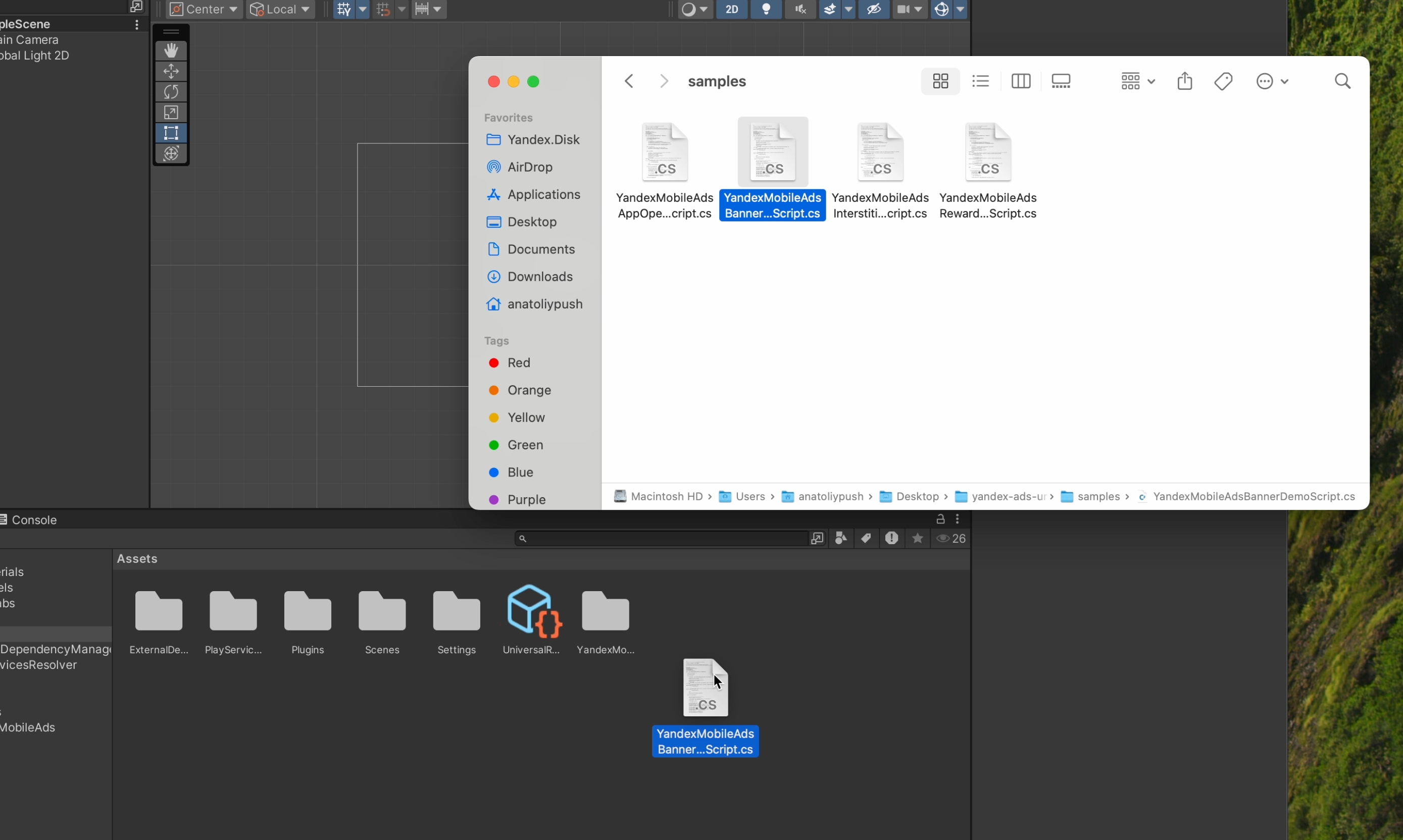Select the Red tag in Finder
Image resolution: width=1403 pixels, height=840 pixels.
[x=509, y=363]
